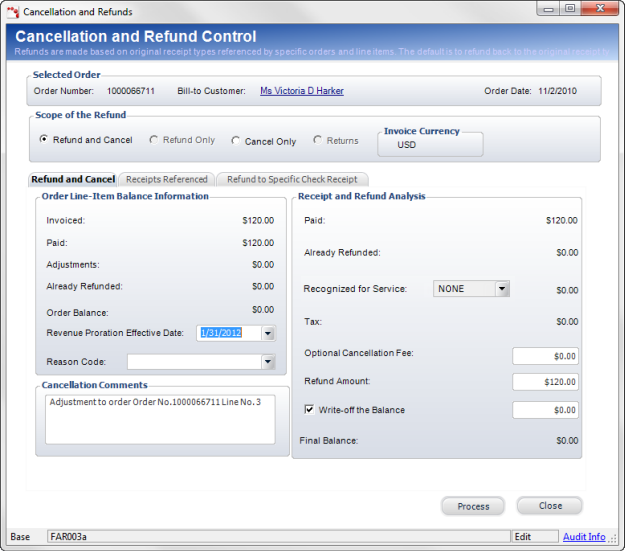Click the Close button

[x=550, y=506]
